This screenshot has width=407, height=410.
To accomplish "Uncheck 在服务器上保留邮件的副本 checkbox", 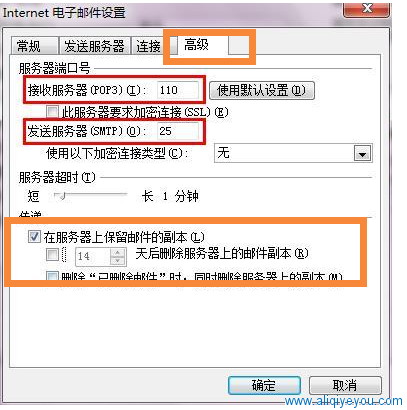I will pos(34,236).
